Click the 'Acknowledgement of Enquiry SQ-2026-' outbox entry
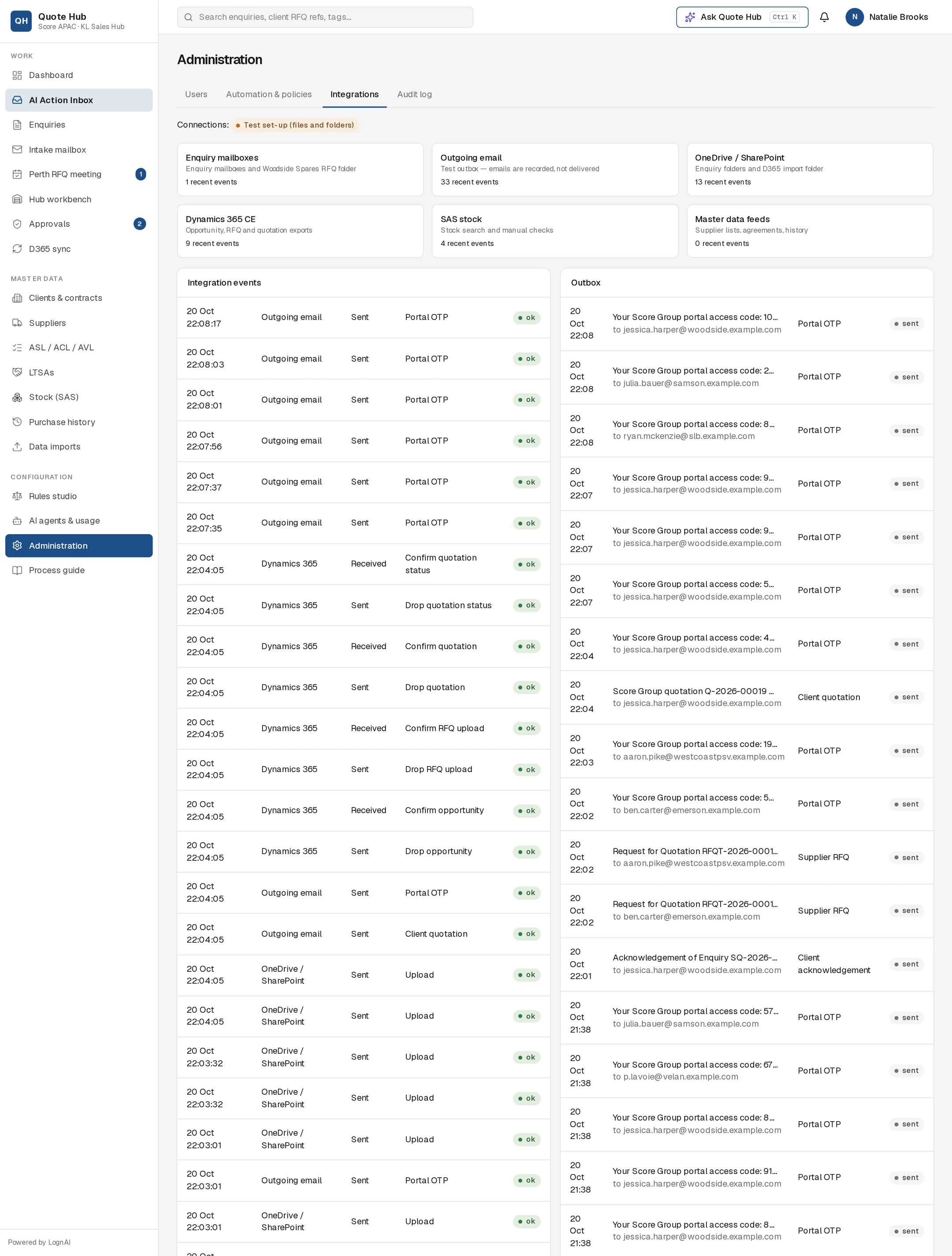Screen dimensions: 952x1256 pos(747,964)
